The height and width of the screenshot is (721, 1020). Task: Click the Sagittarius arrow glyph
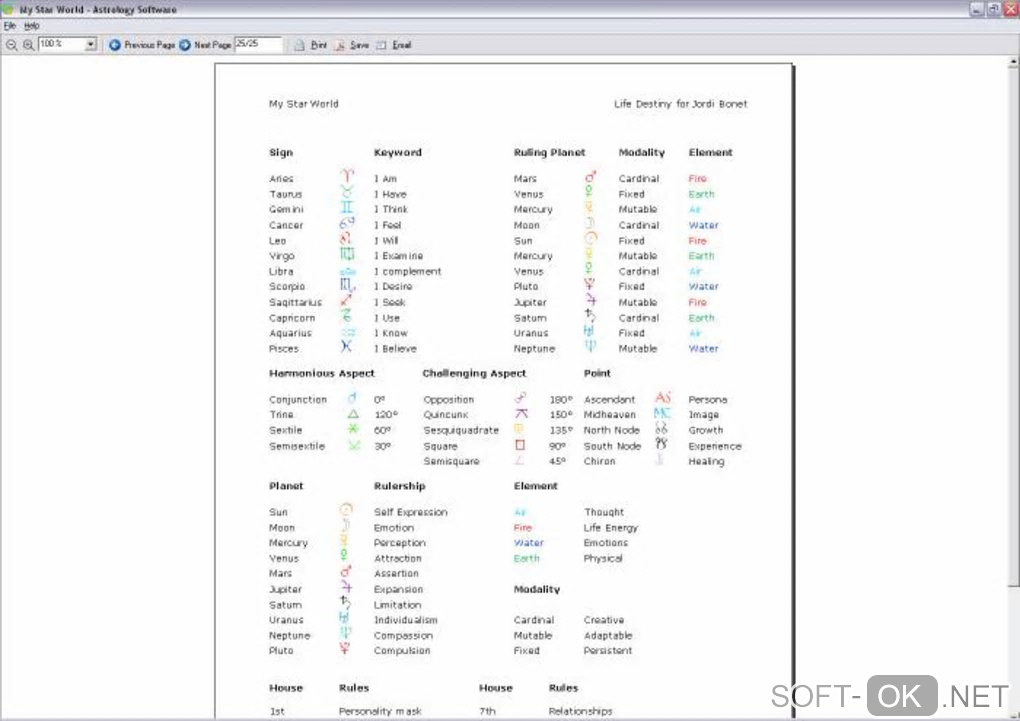(x=347, y=301)
